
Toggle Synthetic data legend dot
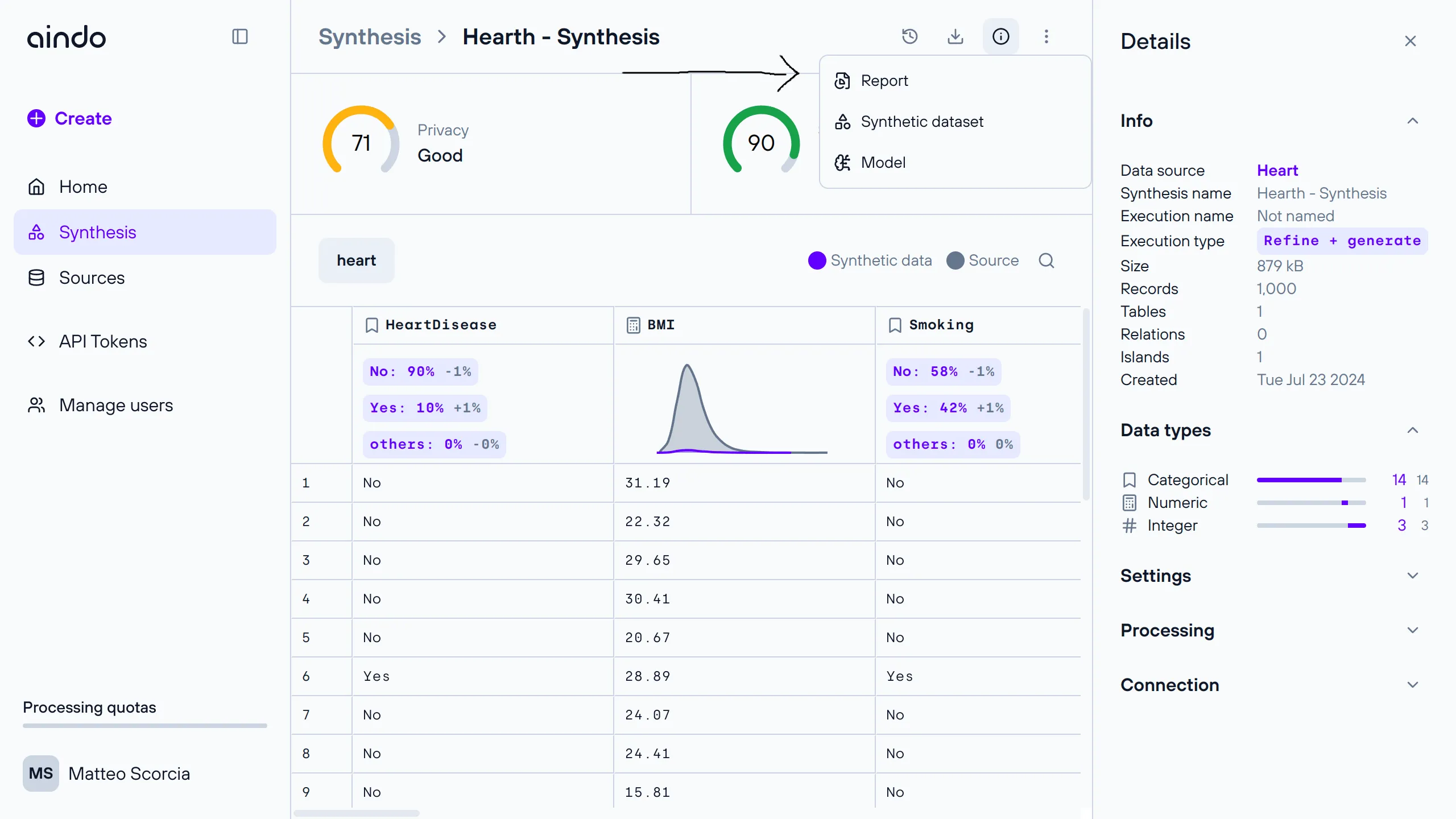coord(817,260)
